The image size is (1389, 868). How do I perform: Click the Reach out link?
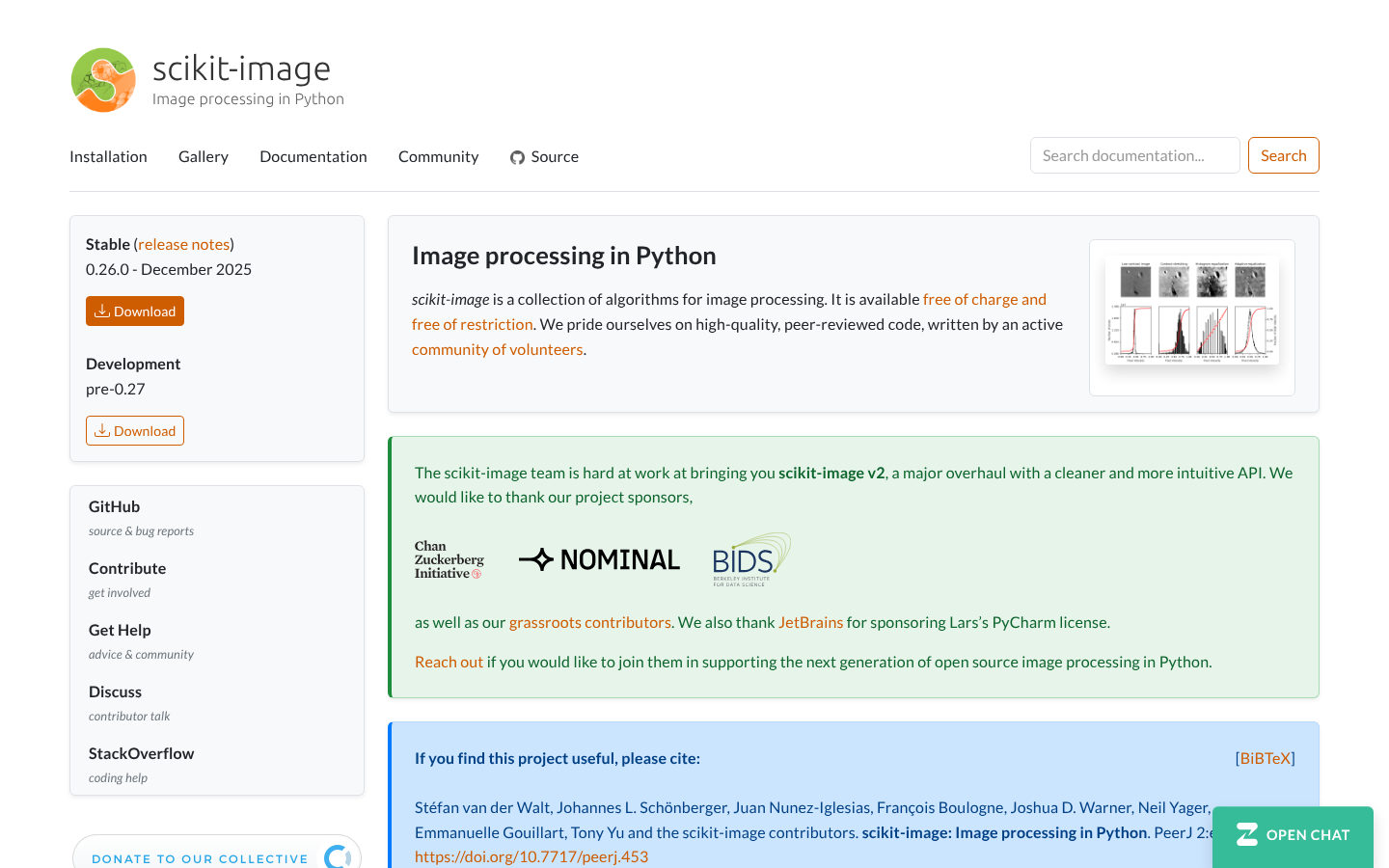click(x=449, y=662)
